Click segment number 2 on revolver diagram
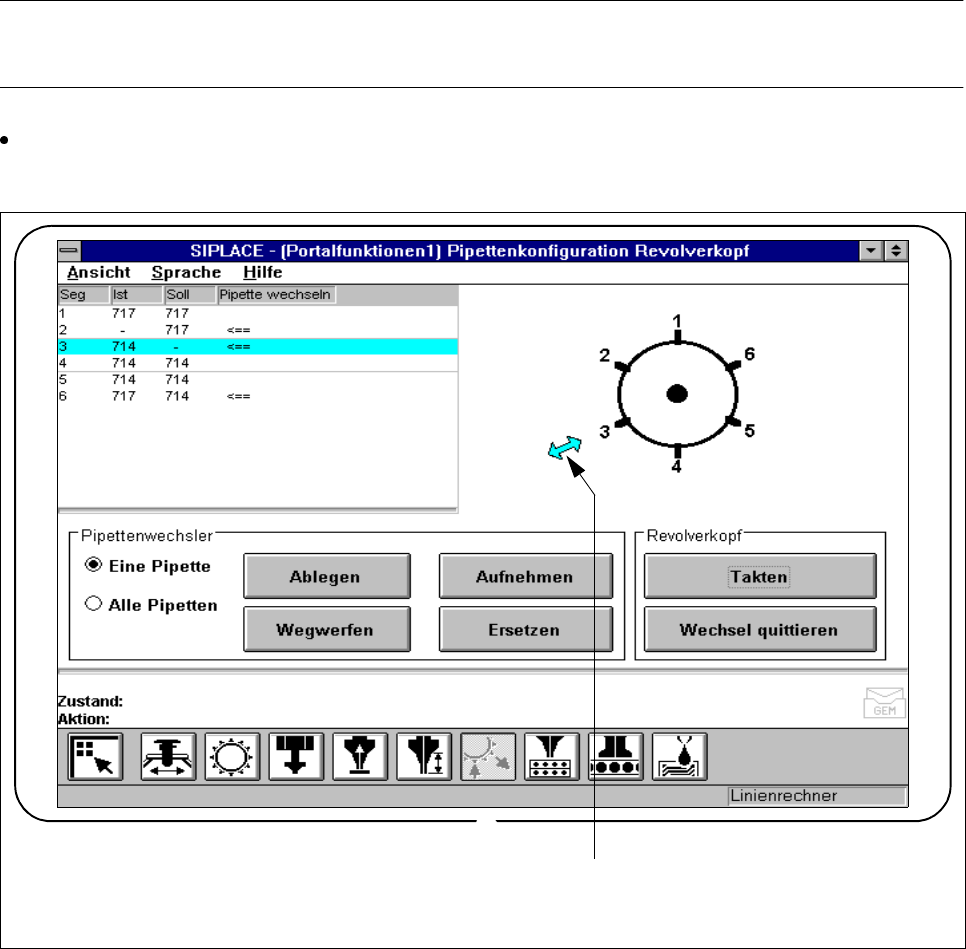Screen dimensions: 966x949 click(x=604, y=356)
